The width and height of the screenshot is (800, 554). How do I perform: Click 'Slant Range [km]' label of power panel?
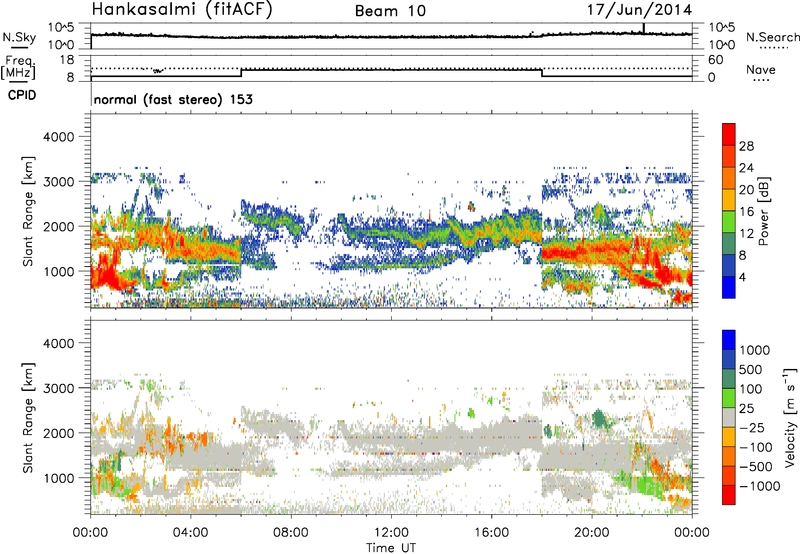click(x=28, y=211)
